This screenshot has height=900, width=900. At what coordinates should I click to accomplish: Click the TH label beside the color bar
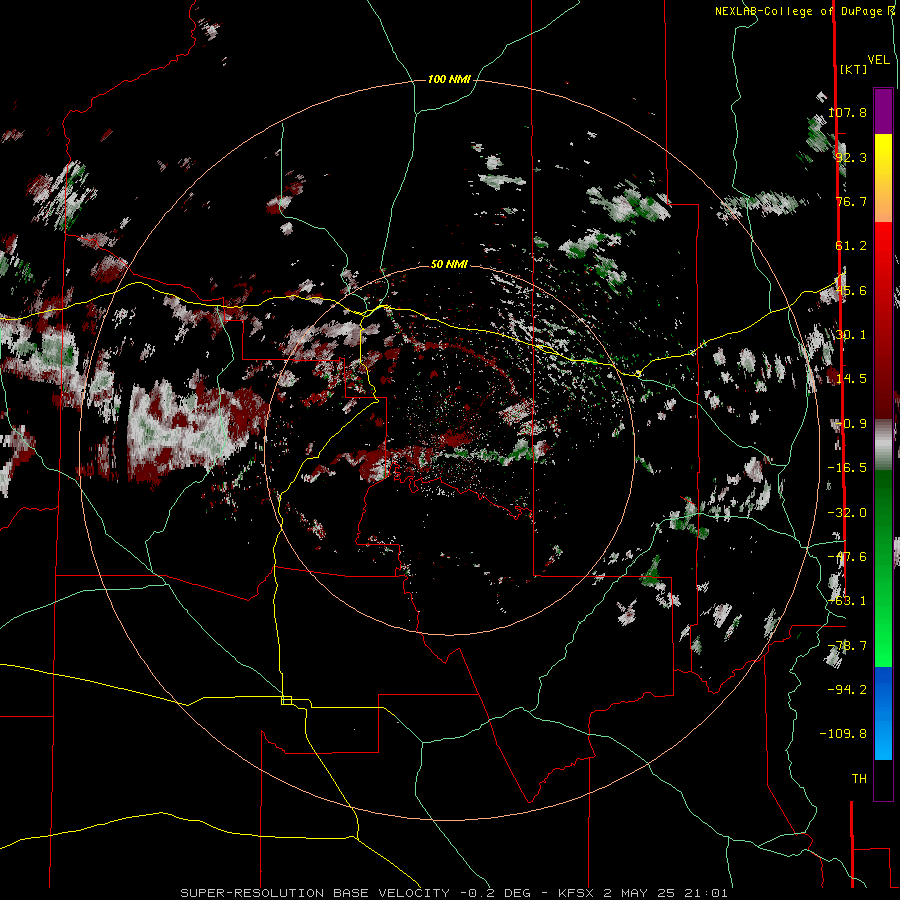tap(859, 778)
